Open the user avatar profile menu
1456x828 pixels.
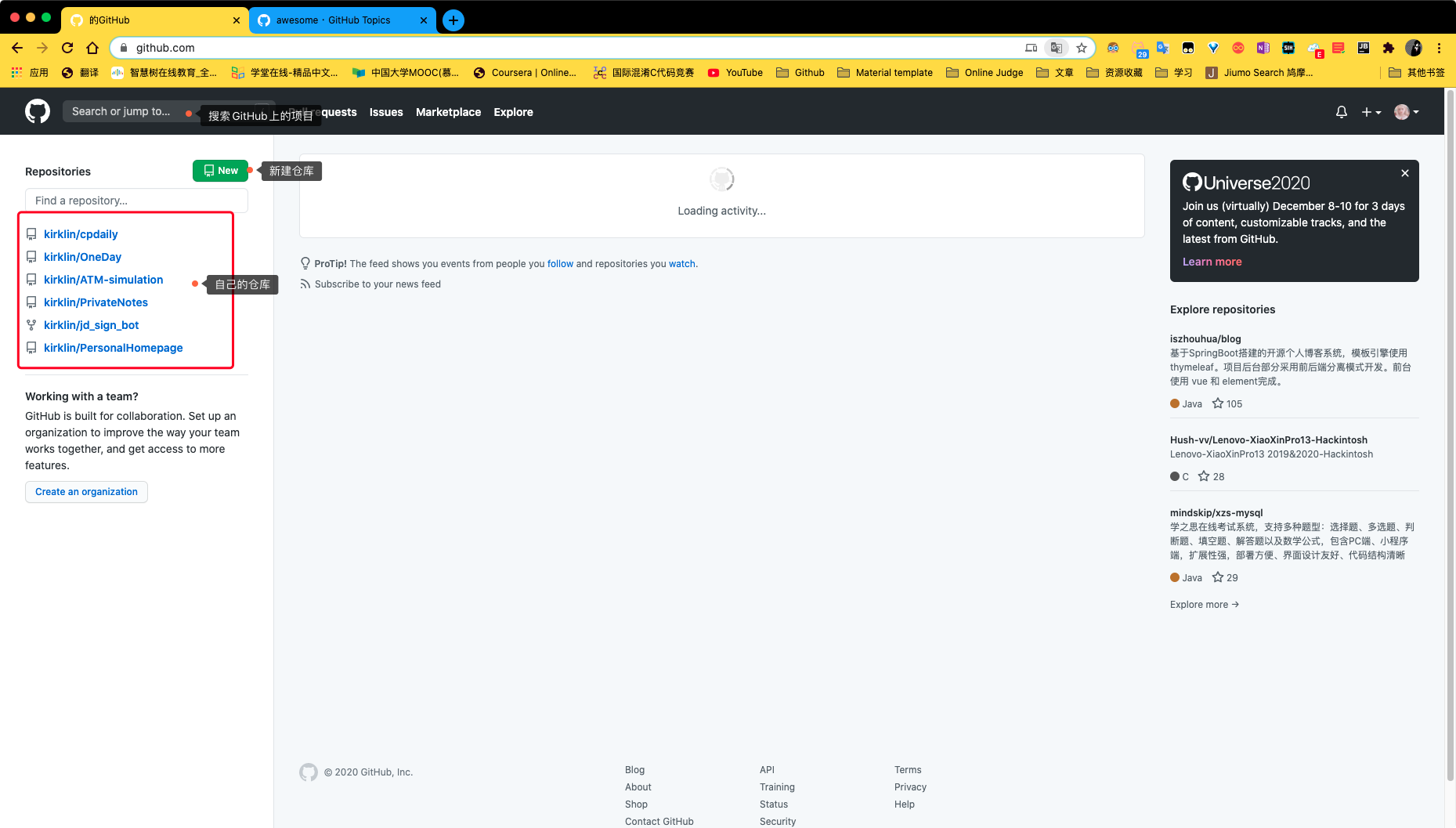[x=1407, y=112]
